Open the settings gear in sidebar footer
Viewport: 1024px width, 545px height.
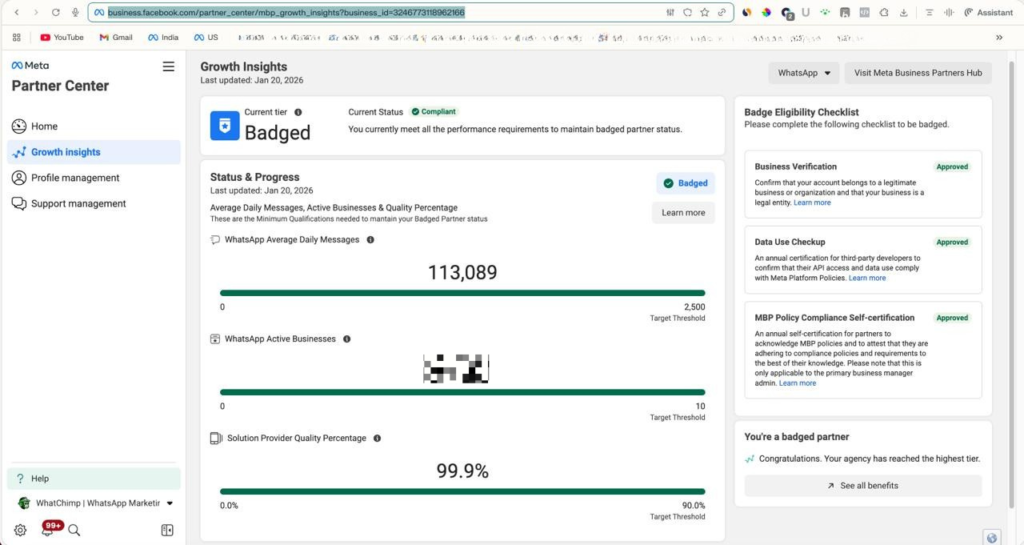[20, 530]
